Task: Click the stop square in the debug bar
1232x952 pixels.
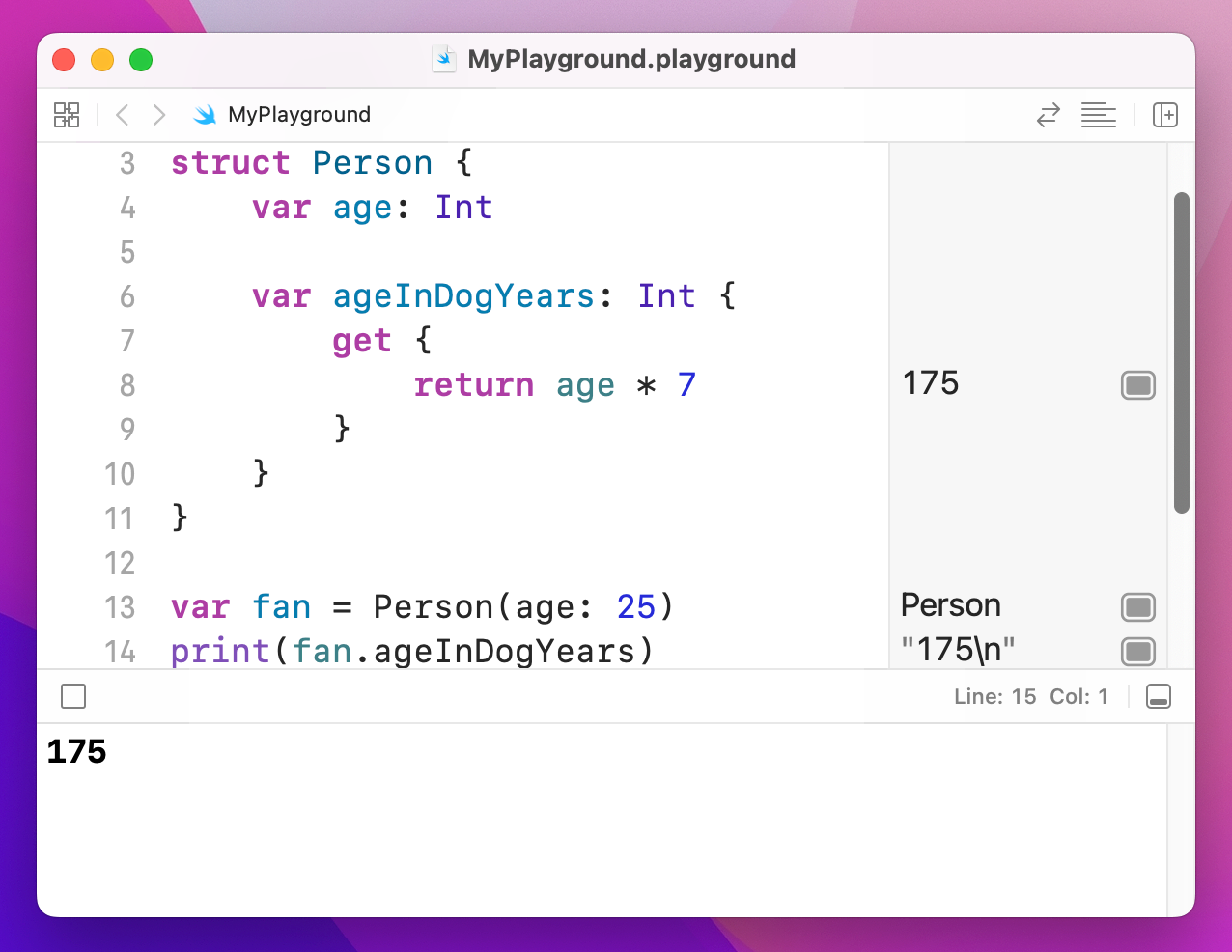Action: point(72,696)
